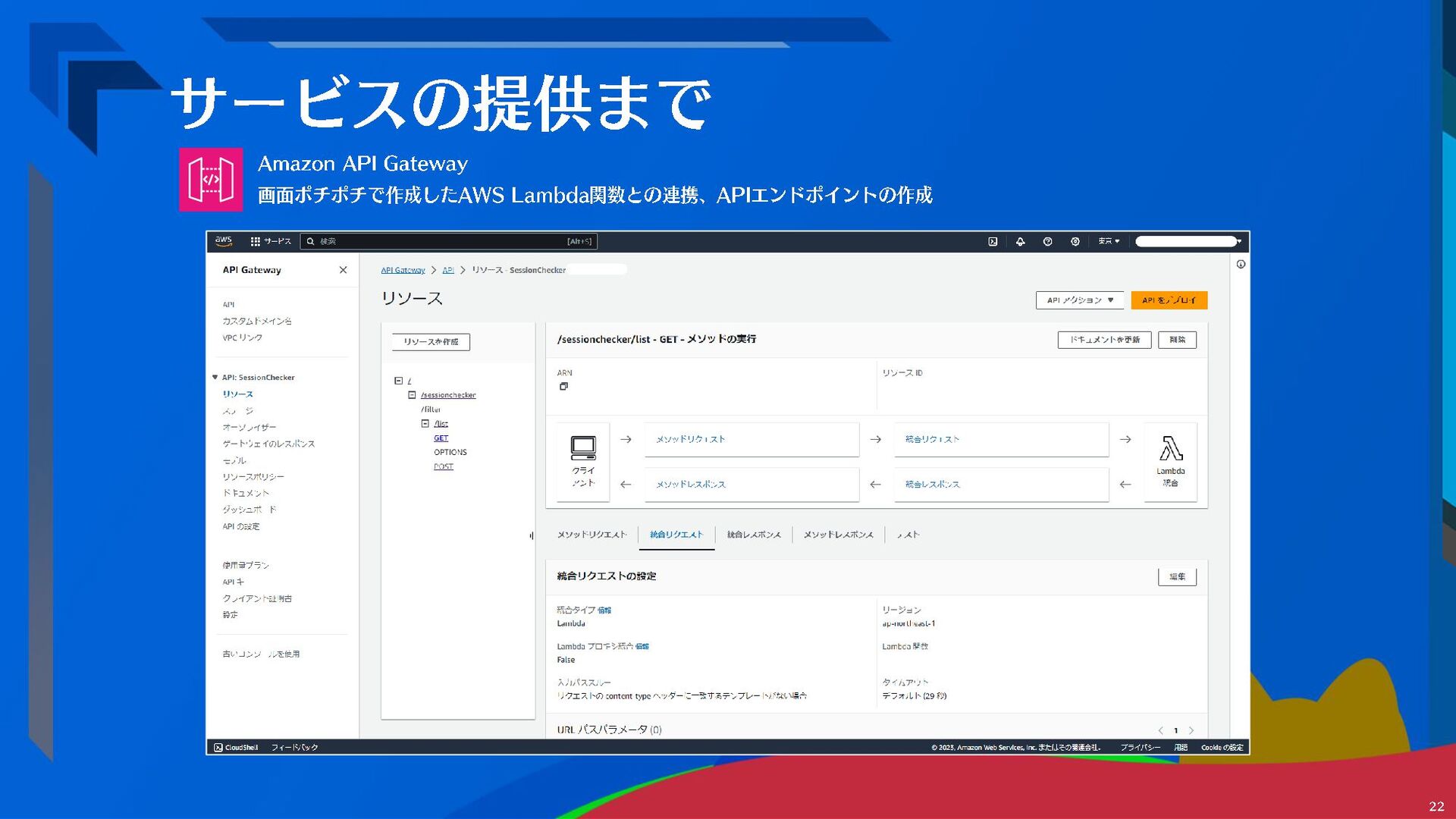This screenshot has width=1456, height=819.
Task: Open the 東京 region dropdown
Action: tap(1109, 241)
